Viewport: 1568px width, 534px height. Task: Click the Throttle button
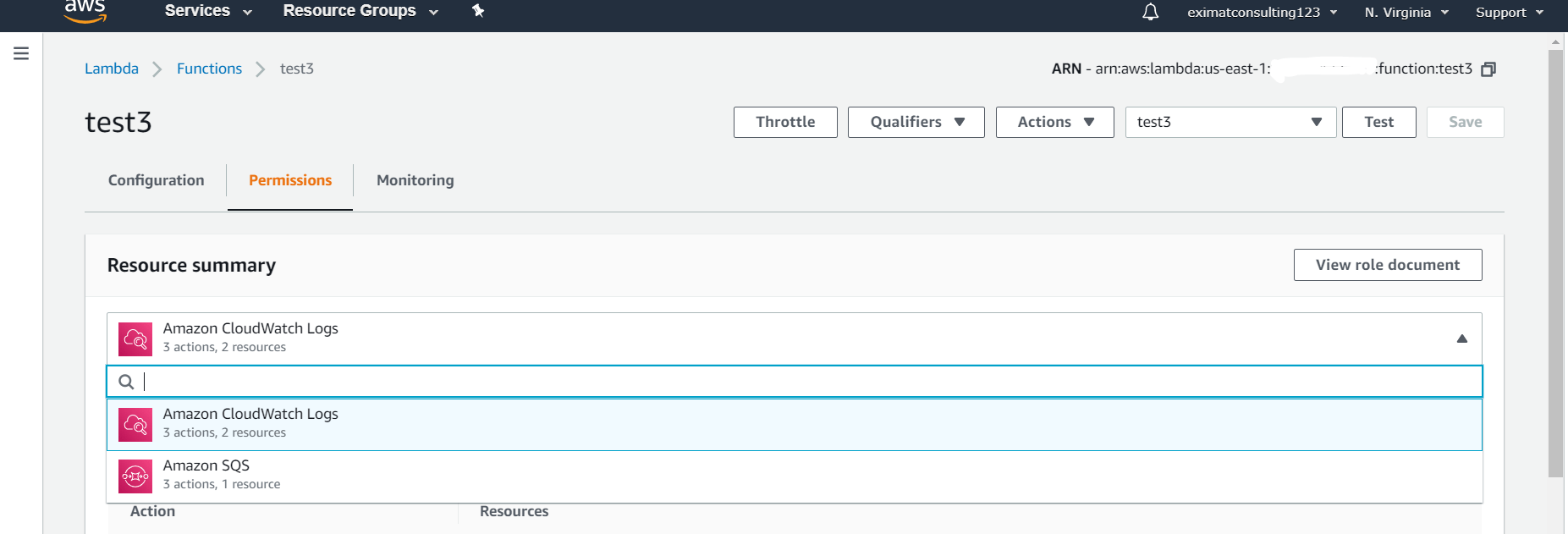point(785,122)
